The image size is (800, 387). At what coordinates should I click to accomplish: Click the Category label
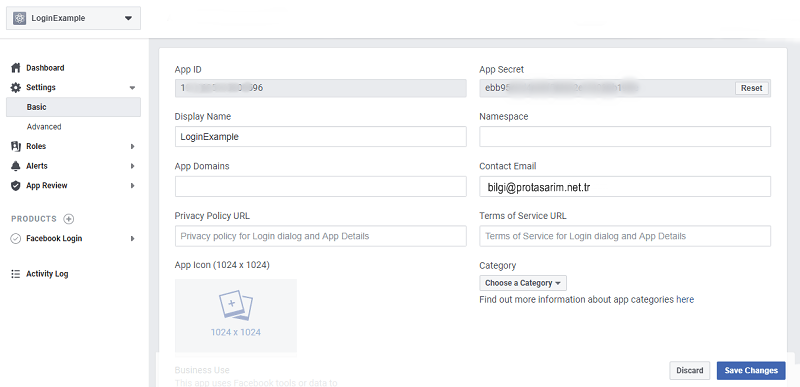tap(497, 266)
